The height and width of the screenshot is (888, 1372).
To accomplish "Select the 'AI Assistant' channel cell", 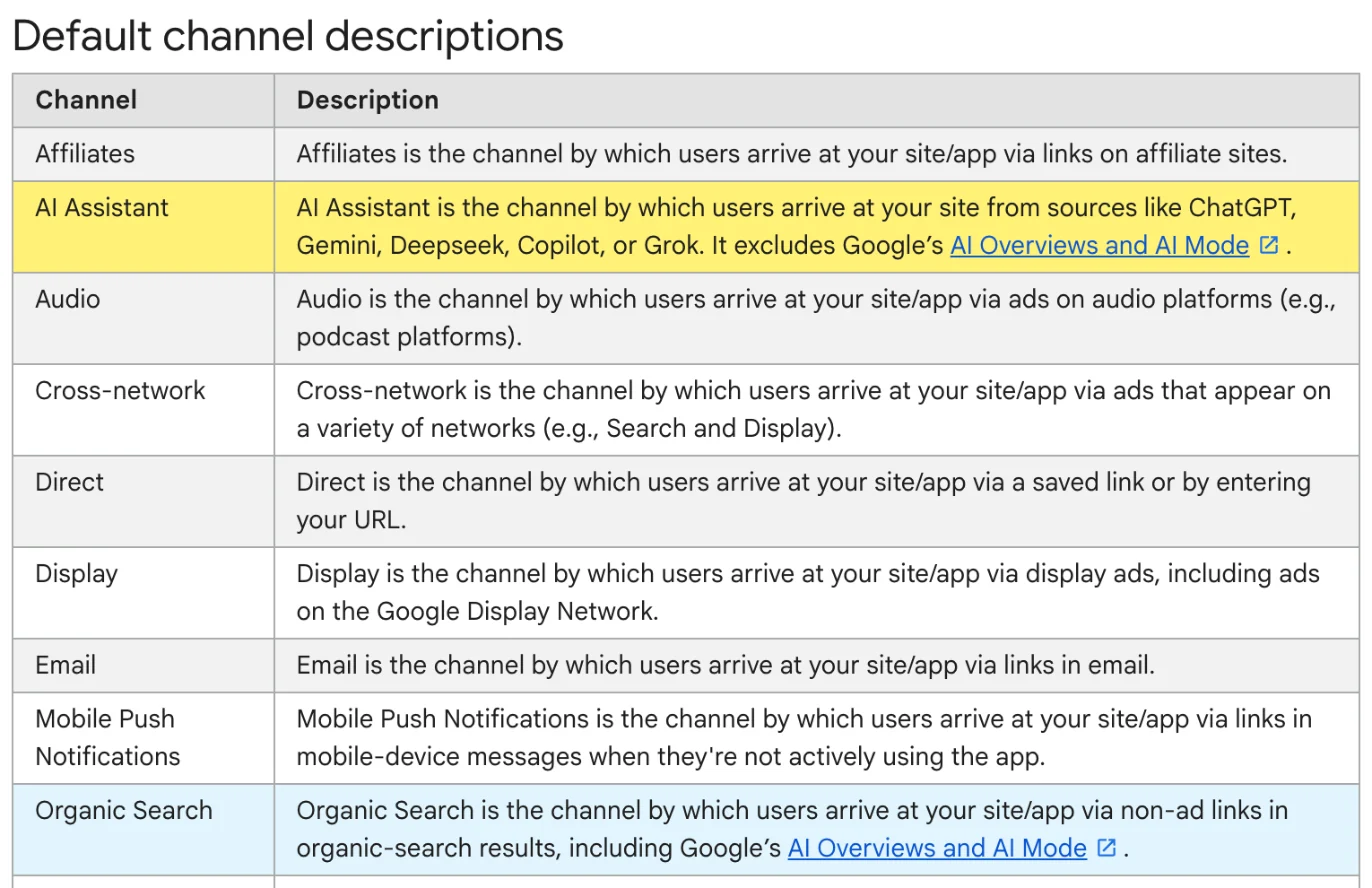I will click(144, 227).
